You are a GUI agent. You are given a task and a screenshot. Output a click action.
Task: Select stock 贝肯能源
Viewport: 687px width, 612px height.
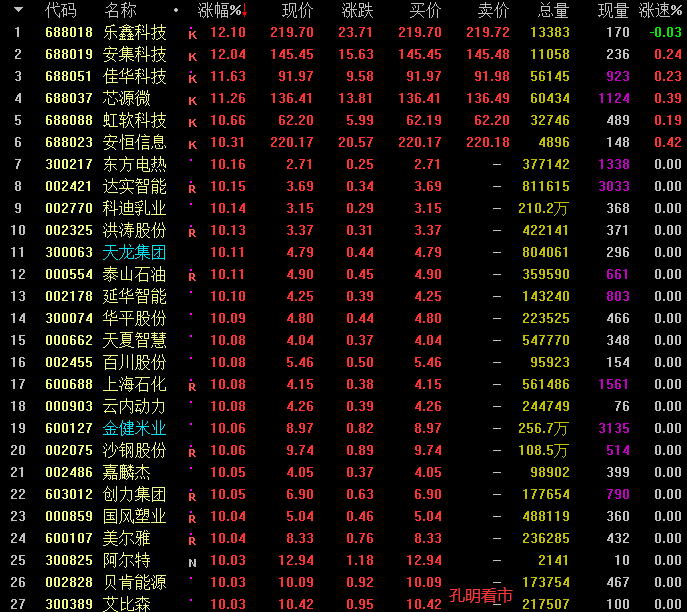[x=135, y=582]
